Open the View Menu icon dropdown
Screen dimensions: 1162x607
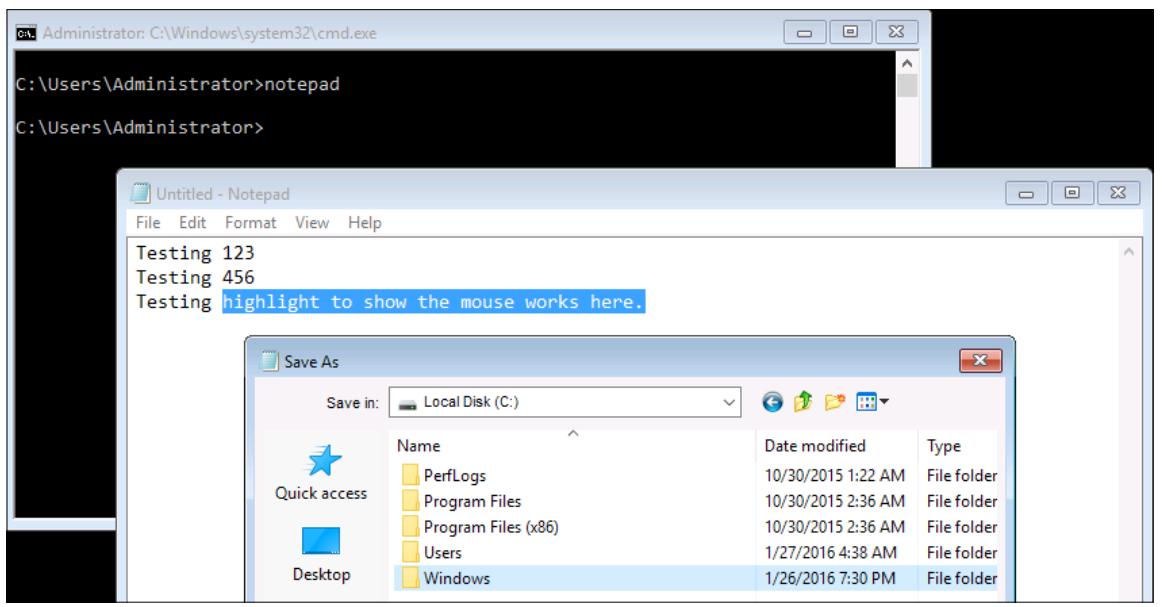coord(872,402)
